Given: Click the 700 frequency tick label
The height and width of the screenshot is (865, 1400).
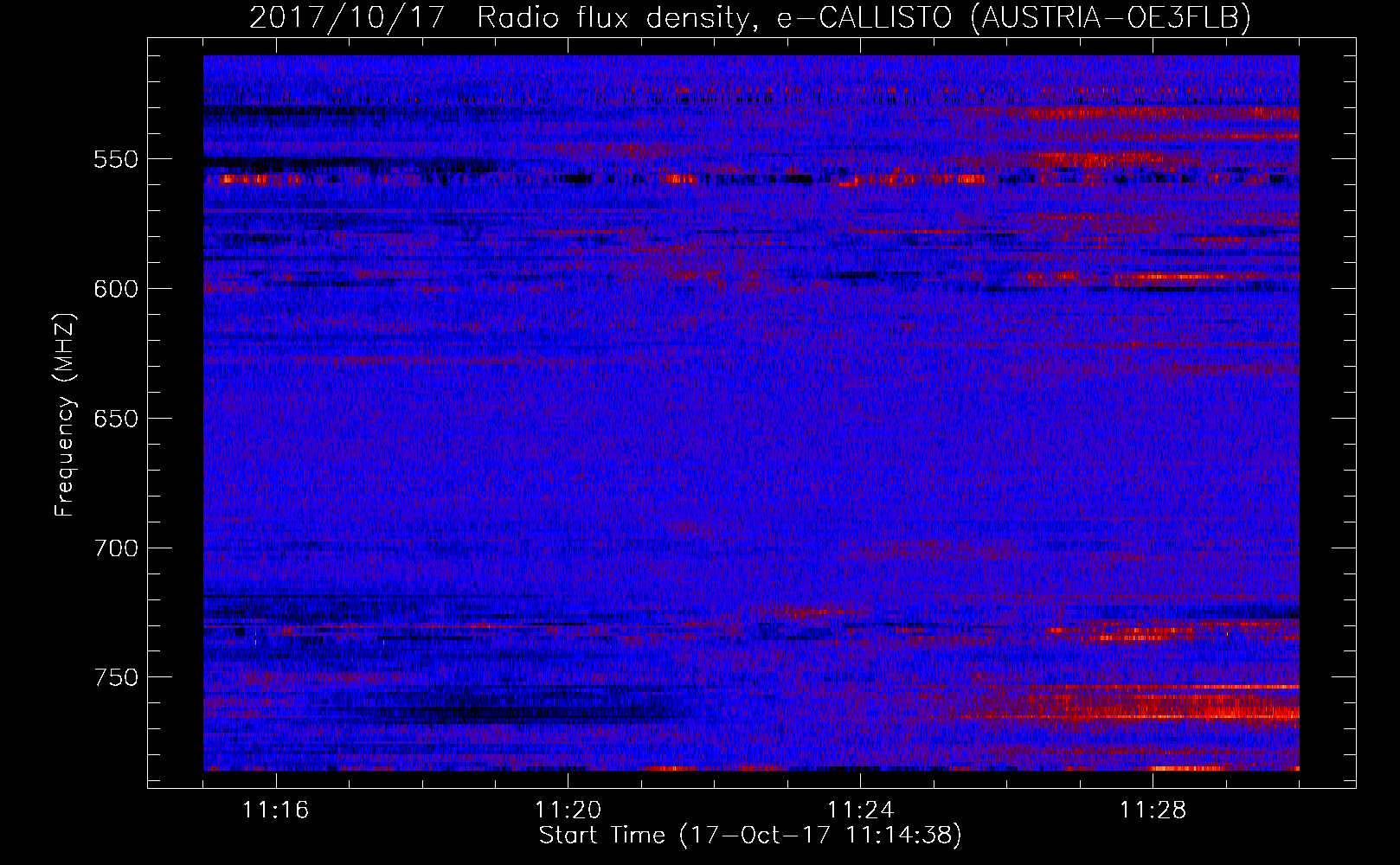Looking at the screenshot, I should [x=116, y=548].
